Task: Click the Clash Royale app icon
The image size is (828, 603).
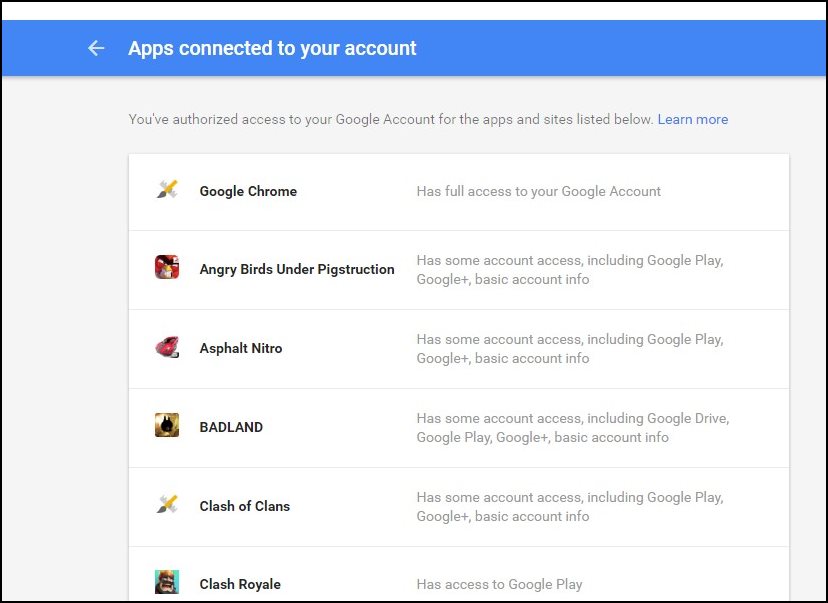Action: coord(167,582)
